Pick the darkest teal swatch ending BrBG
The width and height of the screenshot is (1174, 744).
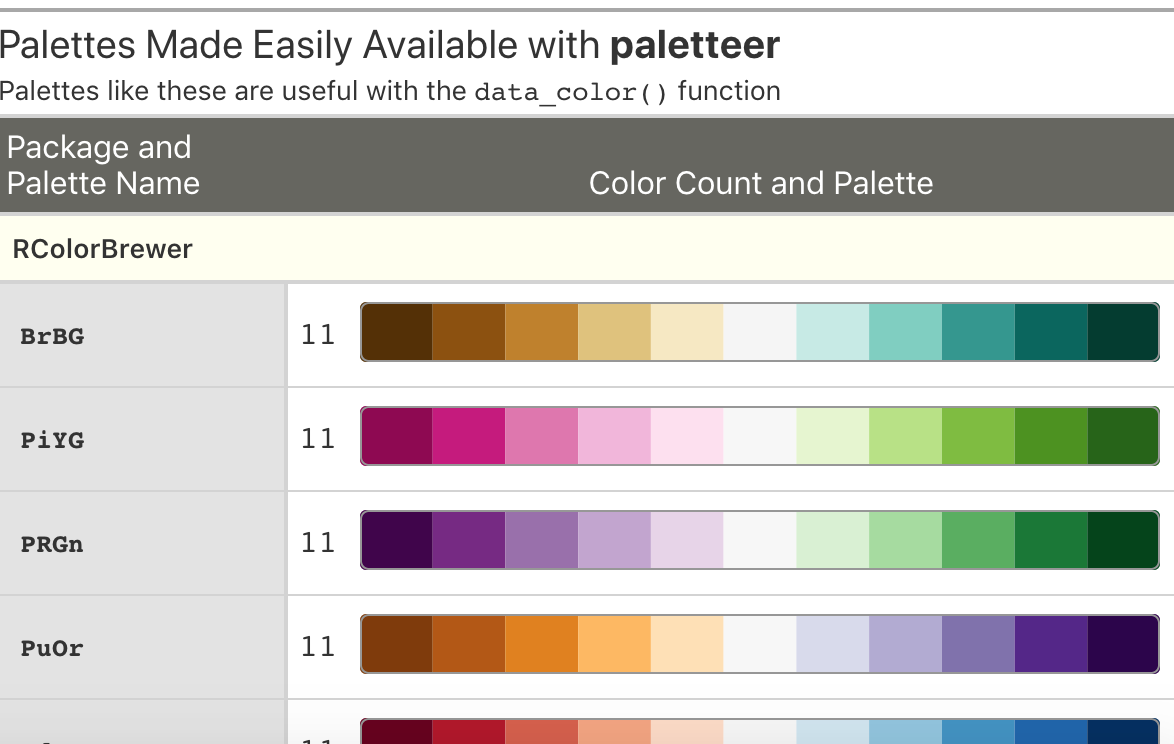(1122, 332)
